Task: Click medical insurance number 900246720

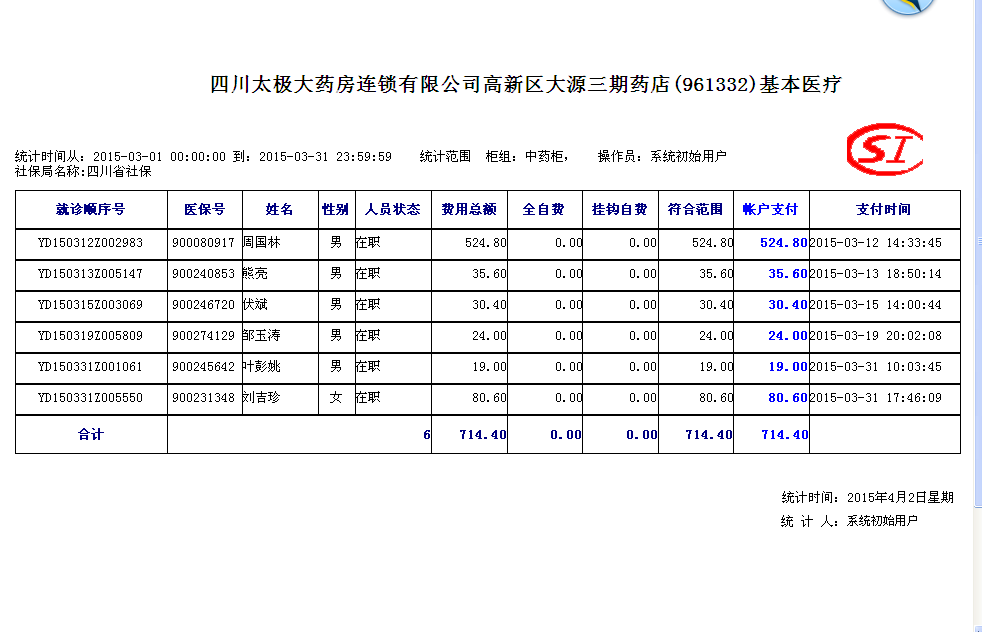Action: pyautogui.click(x=204, y=305)
